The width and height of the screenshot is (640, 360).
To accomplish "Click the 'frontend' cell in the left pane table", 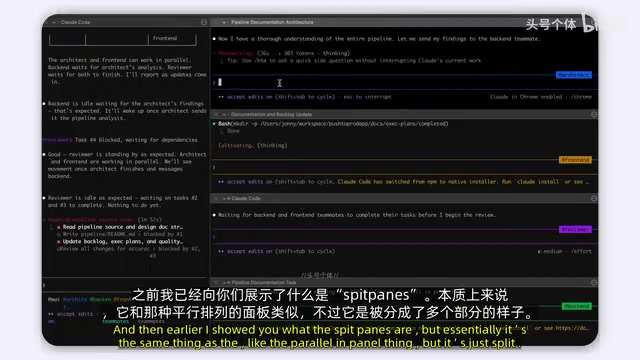I will click(x=165, y=38).
